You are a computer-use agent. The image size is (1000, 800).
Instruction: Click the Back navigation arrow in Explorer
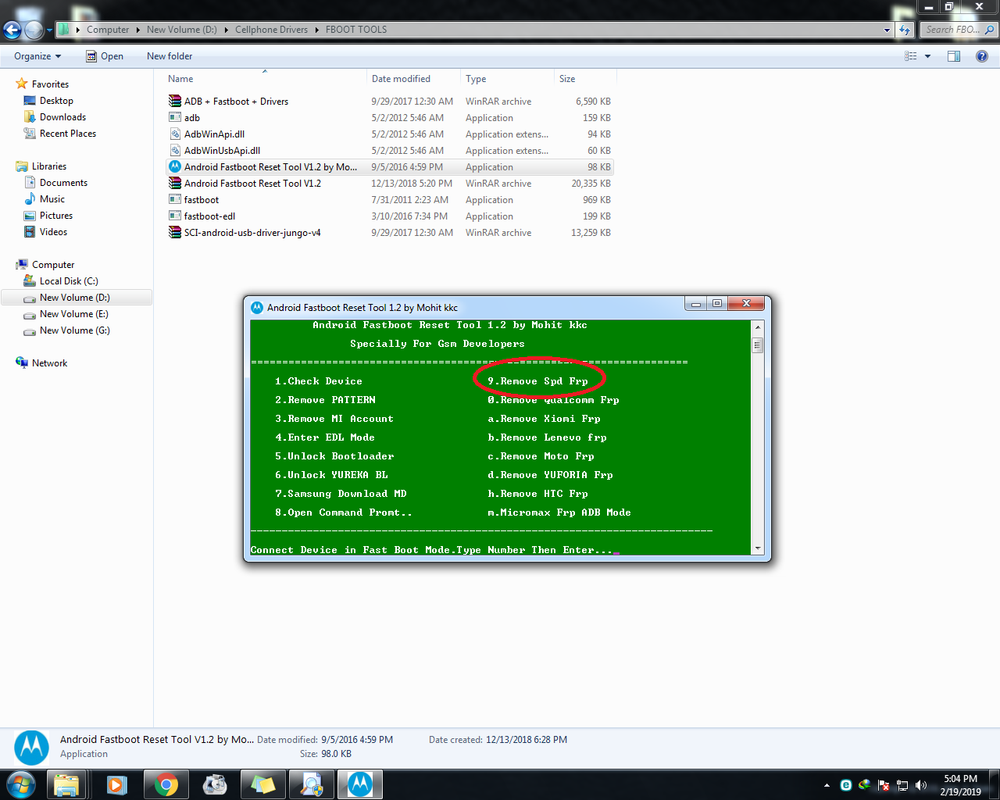coord(12,30)
